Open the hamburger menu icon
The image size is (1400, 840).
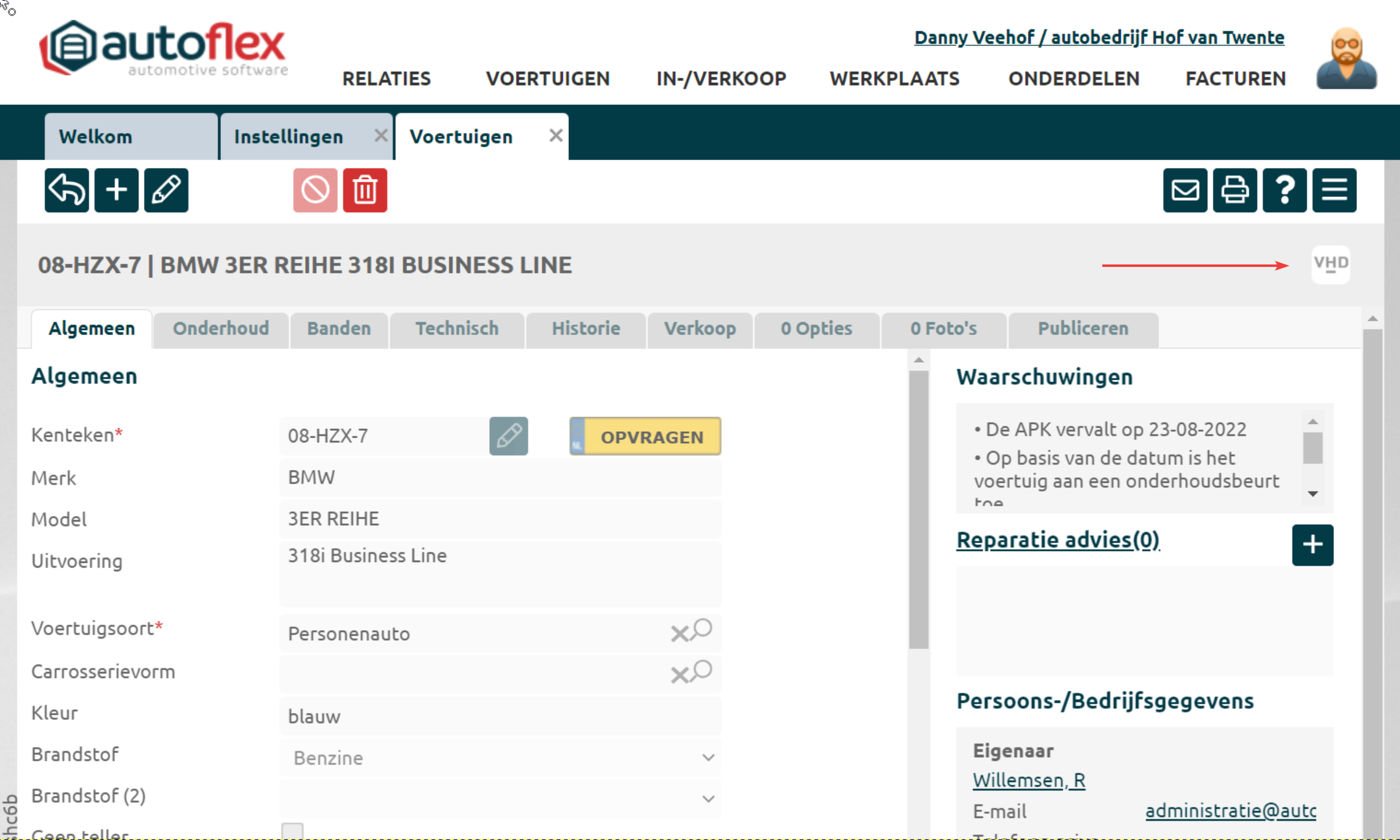[x=1334, y=190]
